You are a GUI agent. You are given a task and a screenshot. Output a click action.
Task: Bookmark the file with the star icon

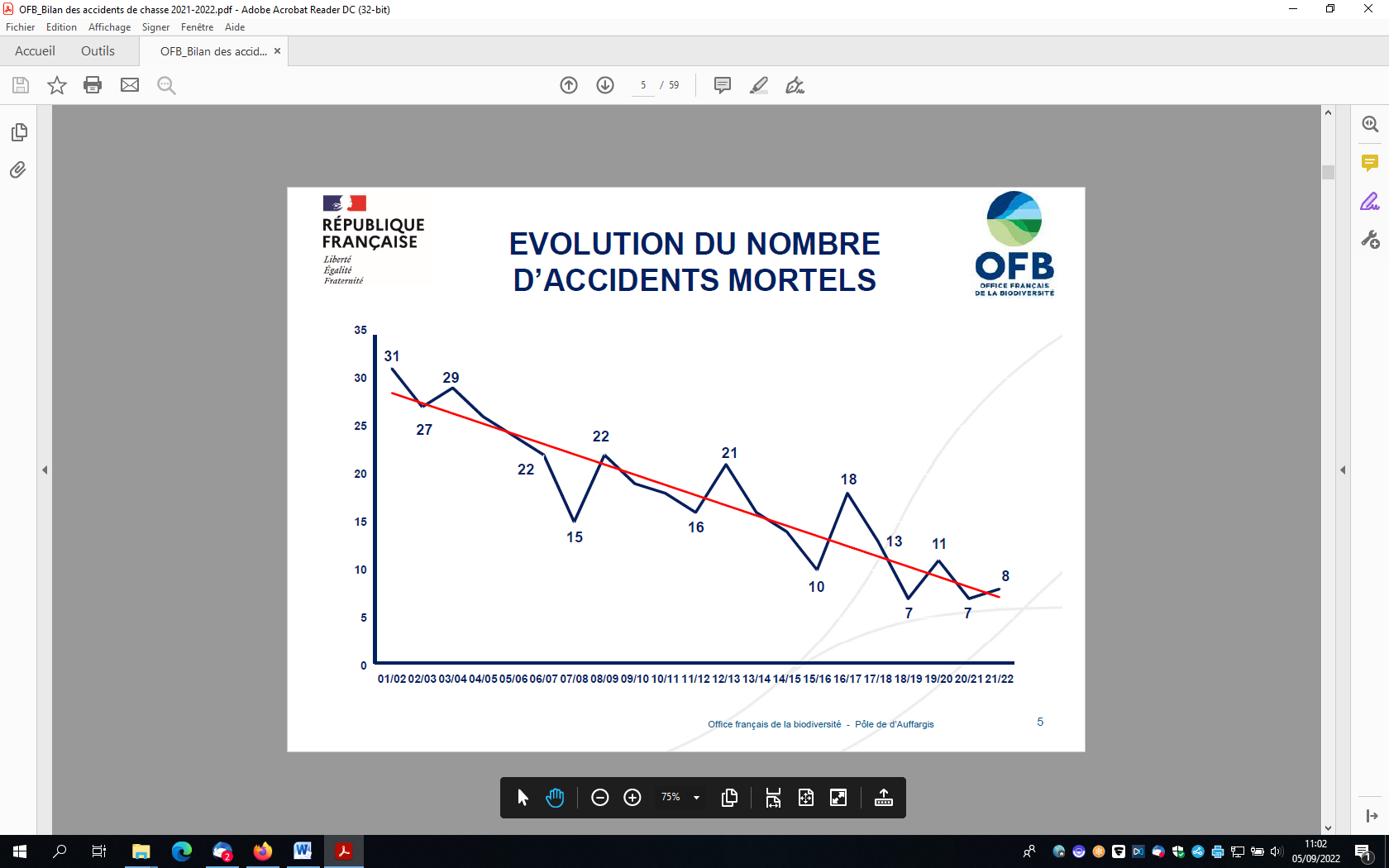tap(56, 85)
